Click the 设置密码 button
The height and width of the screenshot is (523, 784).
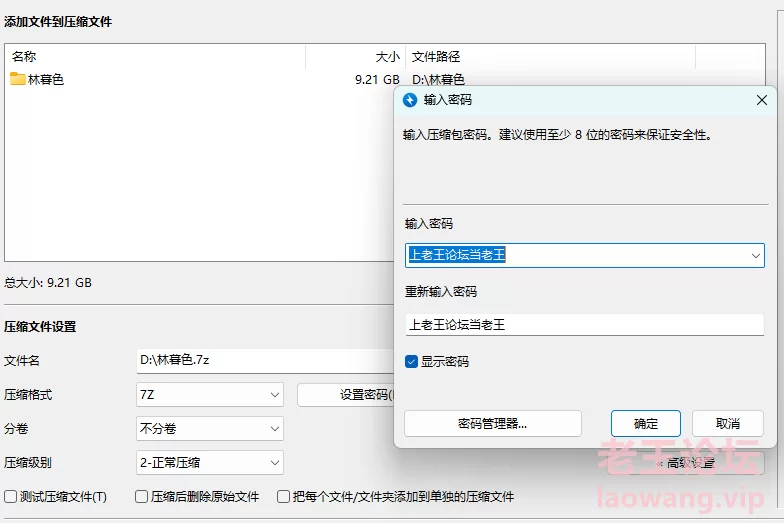(346, 395)
